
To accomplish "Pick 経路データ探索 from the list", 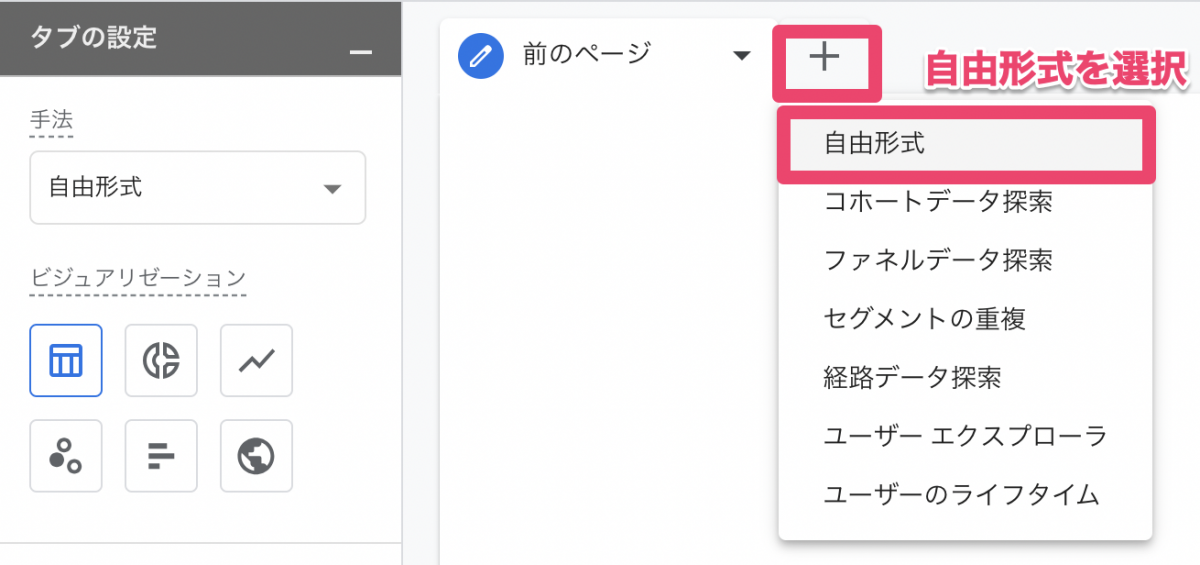I will [912, 377].
